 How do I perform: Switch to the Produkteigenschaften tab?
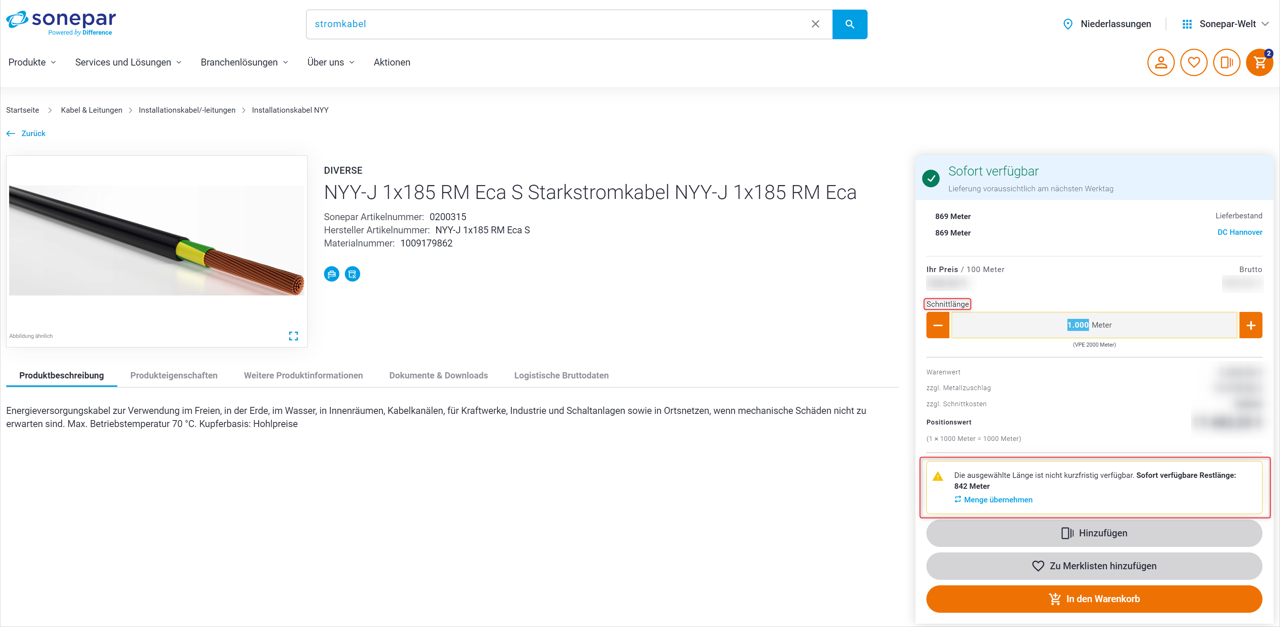174,376
